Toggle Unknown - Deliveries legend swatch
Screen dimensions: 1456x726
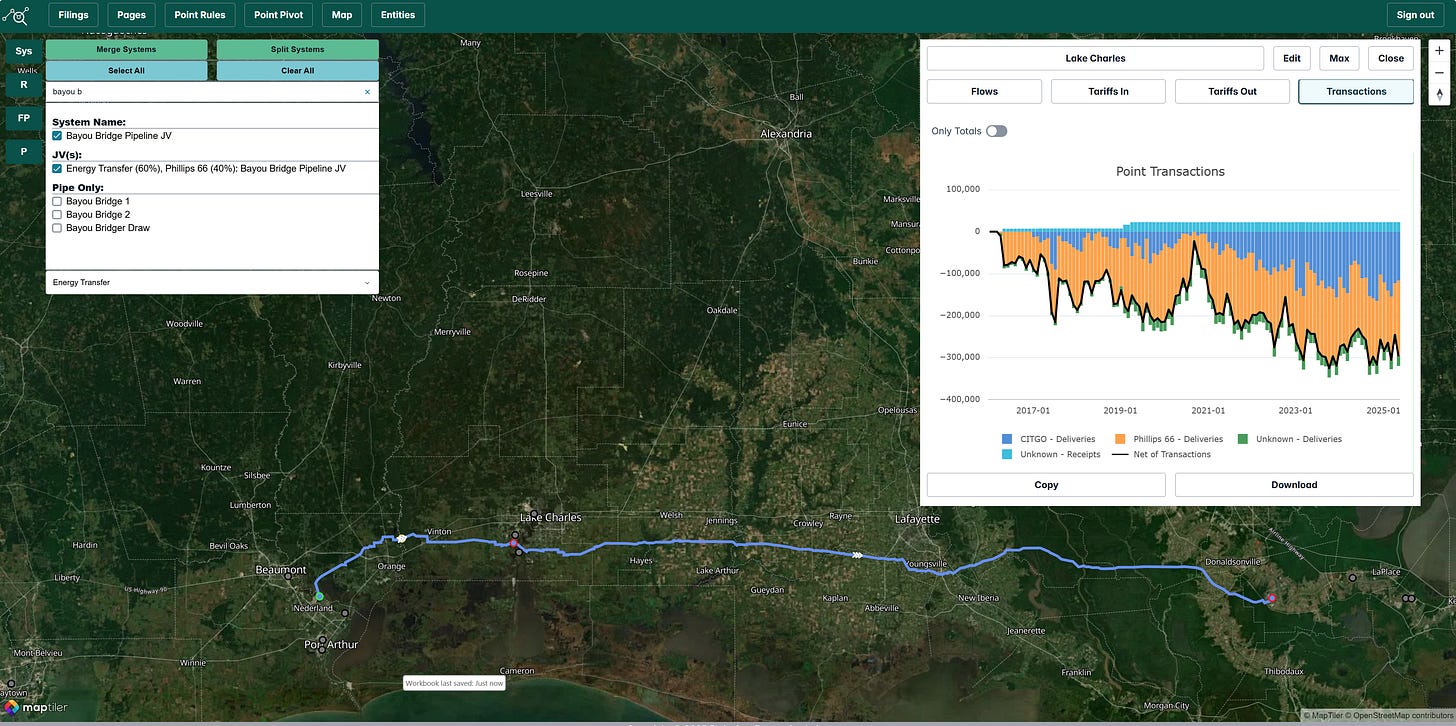(1243, 439)
